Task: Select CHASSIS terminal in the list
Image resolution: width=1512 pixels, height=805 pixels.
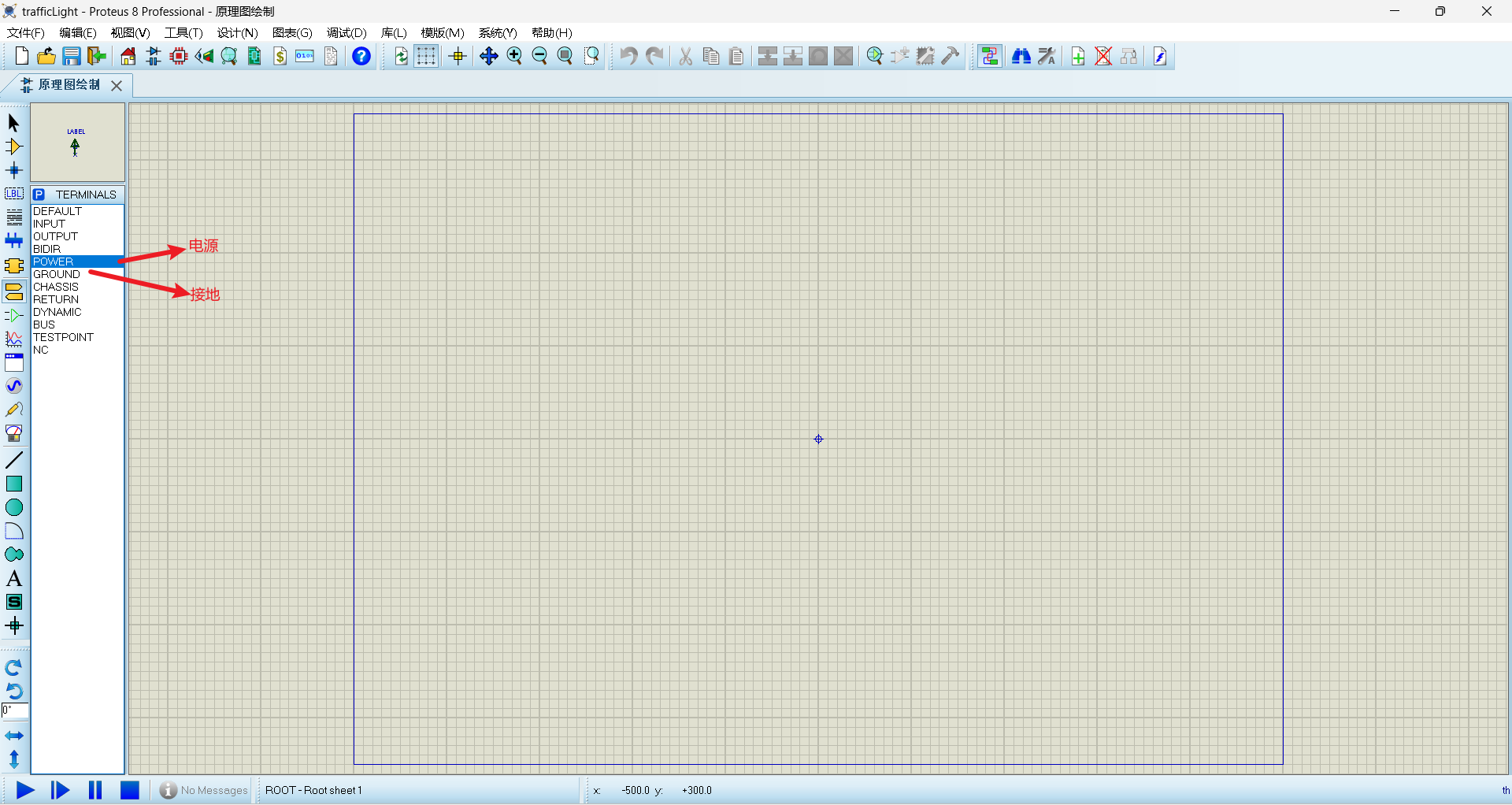Action: [77, 287]
